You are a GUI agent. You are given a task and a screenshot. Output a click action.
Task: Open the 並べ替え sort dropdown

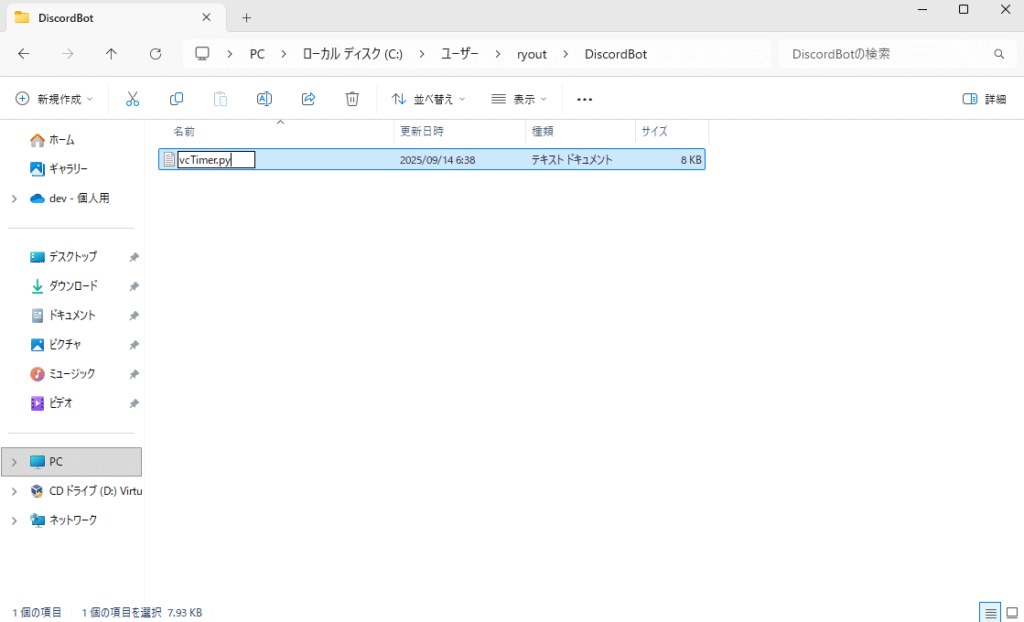(x=428, y=99)
